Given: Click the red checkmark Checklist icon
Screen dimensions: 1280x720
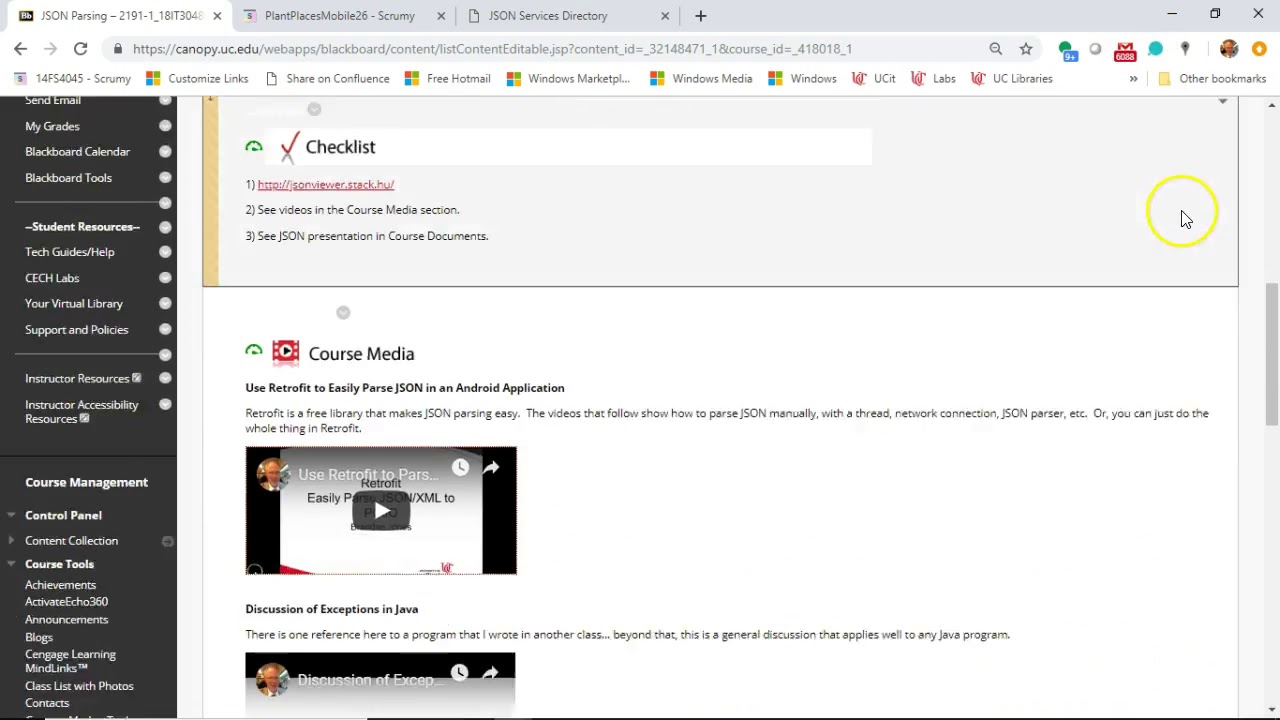Looking at the screenshot, I should tap(289, 148).
